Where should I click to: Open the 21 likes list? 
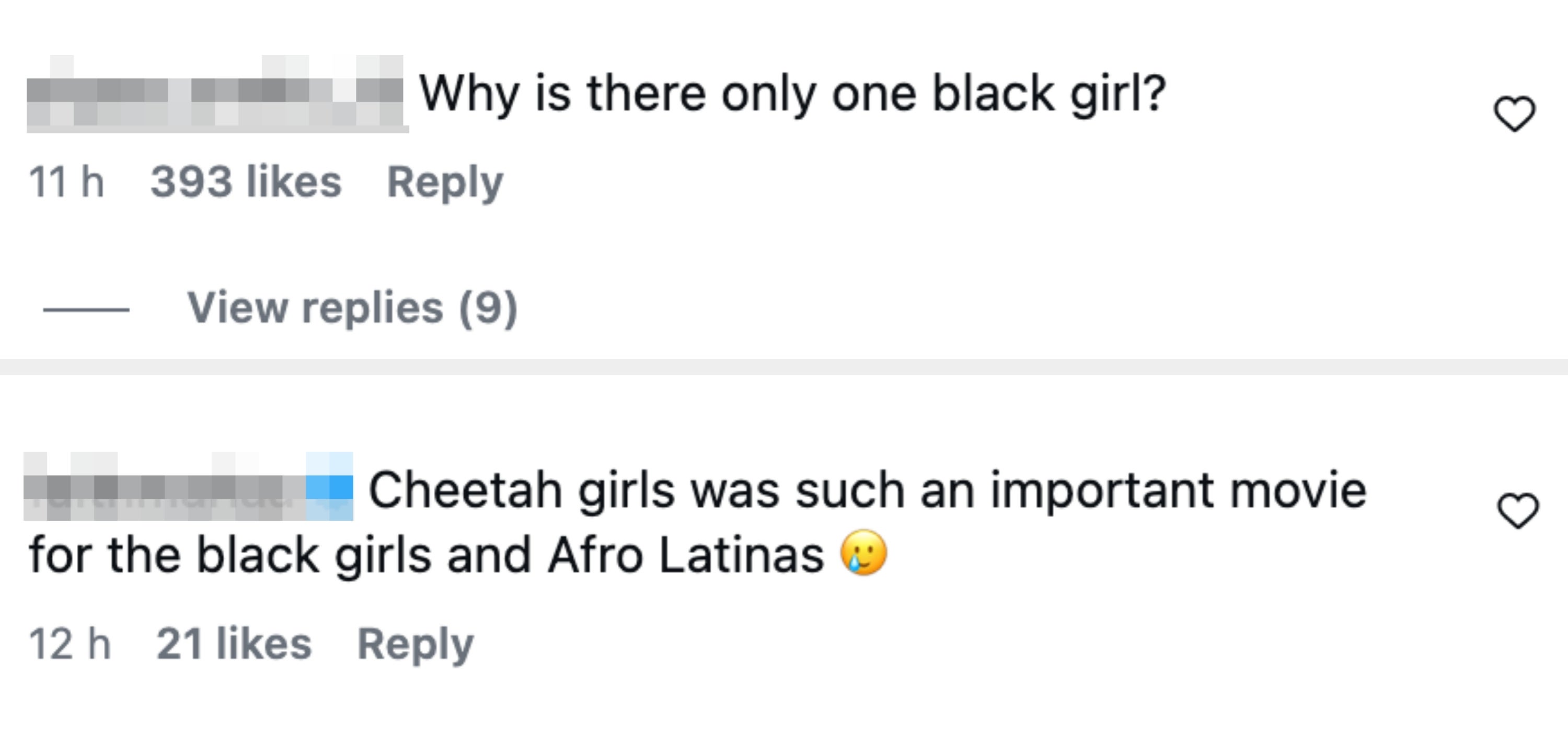[234, 644]
